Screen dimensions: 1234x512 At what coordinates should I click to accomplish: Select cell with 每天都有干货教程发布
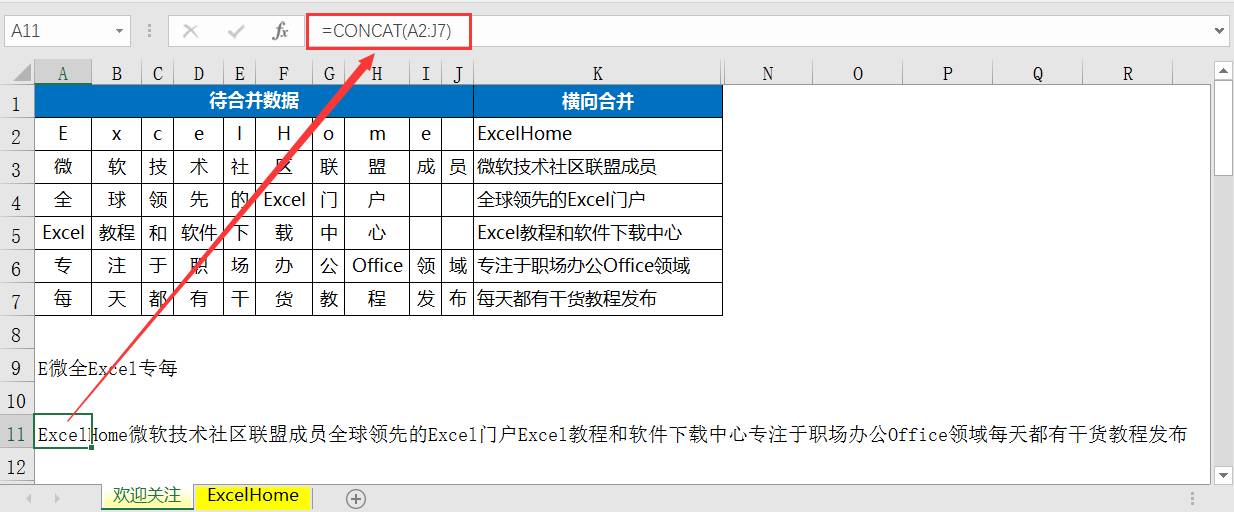[x=597, y=299]
